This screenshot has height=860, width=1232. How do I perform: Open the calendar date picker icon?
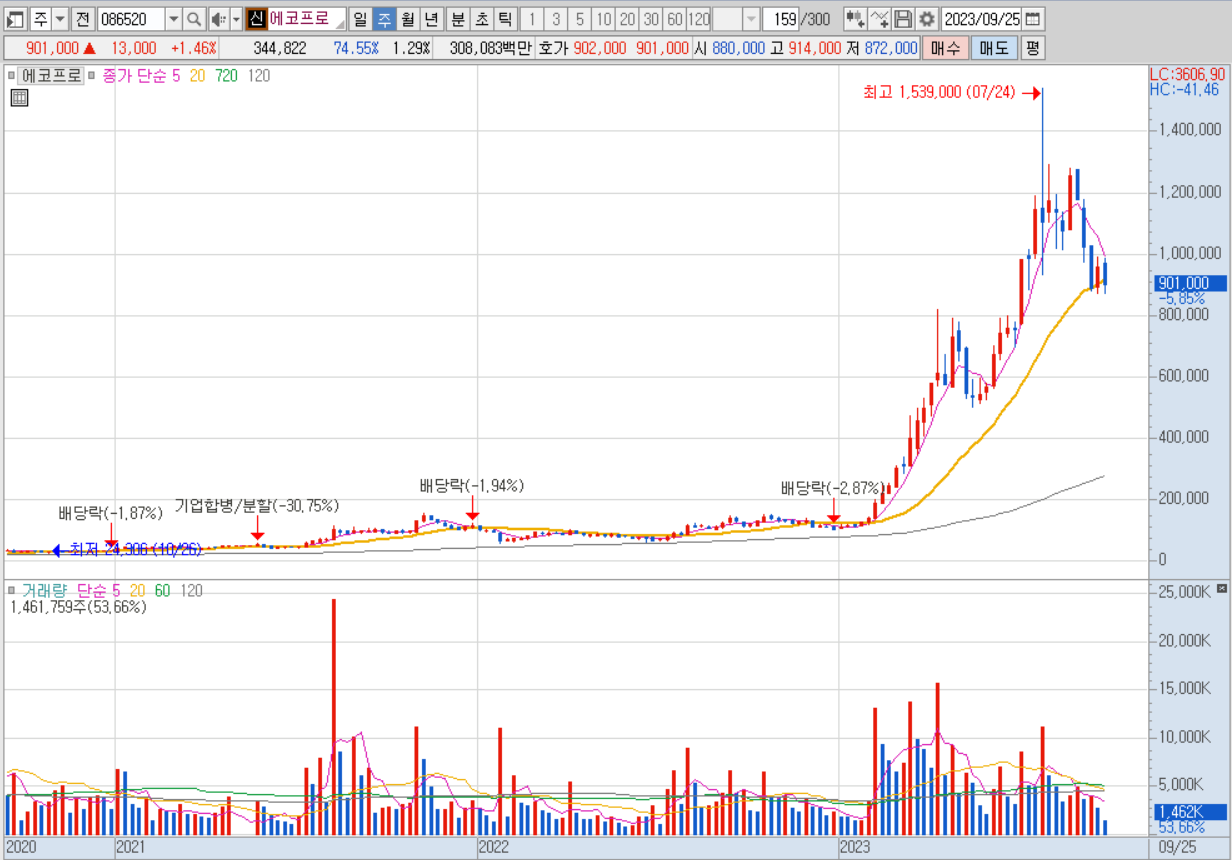click(1033, 19)
